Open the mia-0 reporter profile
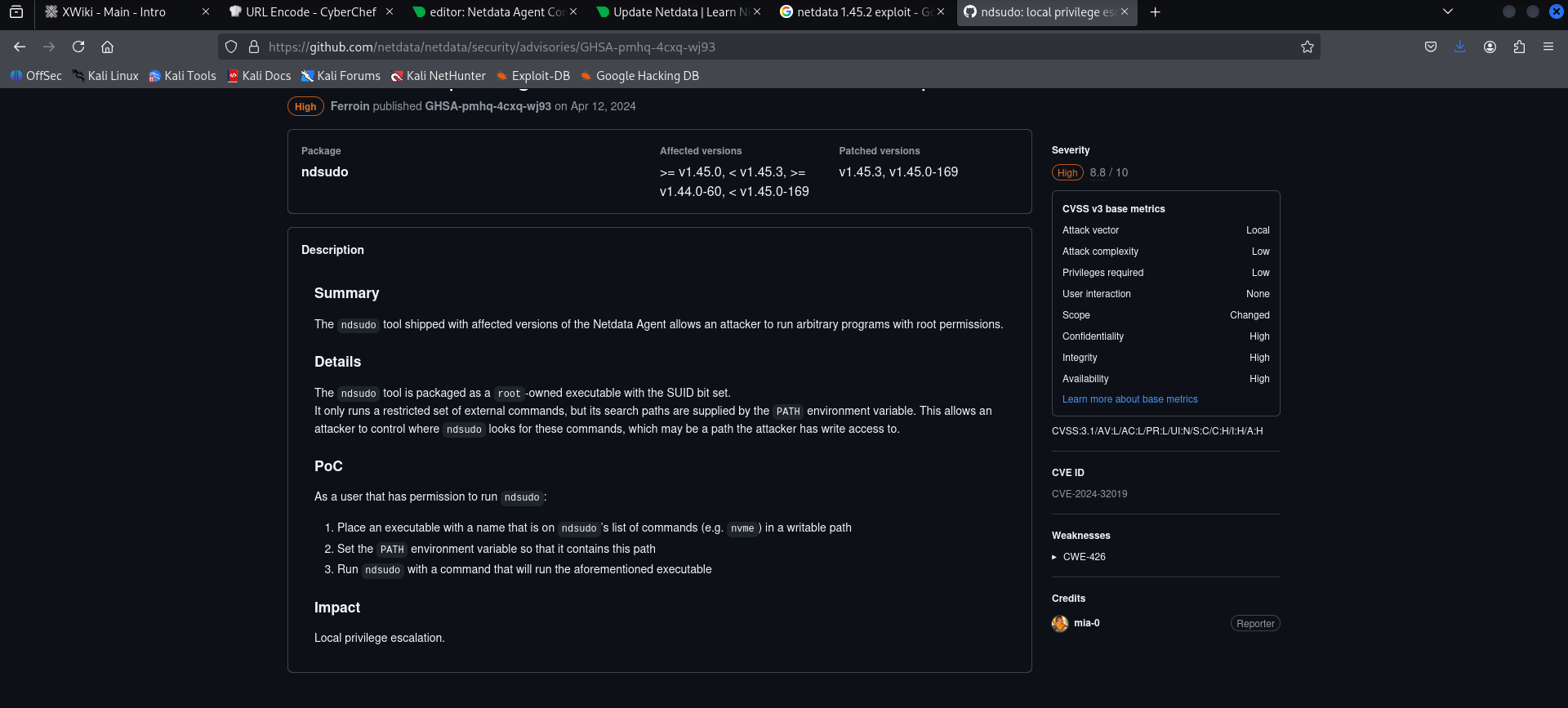Viewport: 1568px width, 708px height. [1086, 623]
